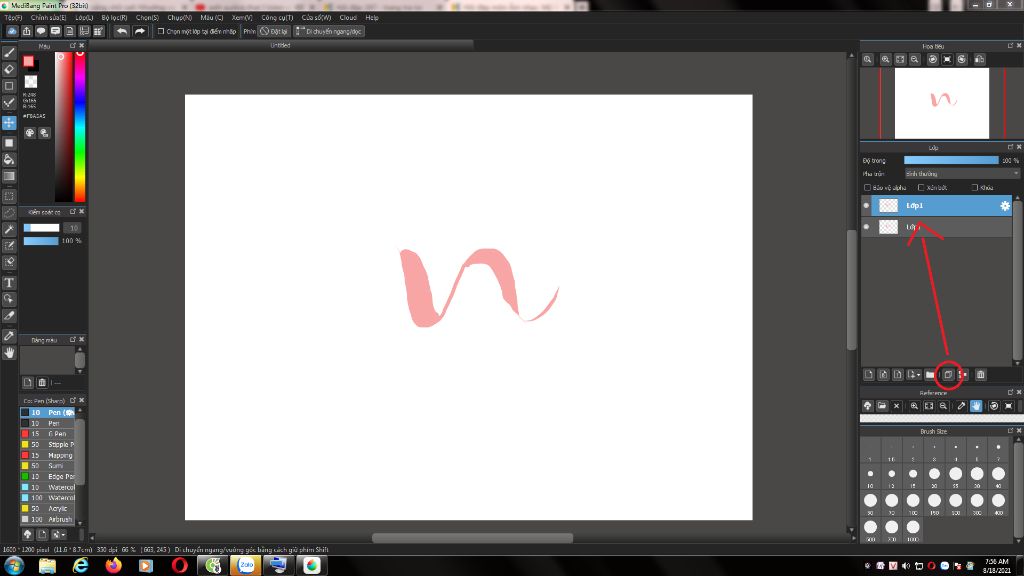Image resolution: width=1024 pixels, height=576 pixels.
Task: Click the transparent color swatch
Action: pos(31,82)
